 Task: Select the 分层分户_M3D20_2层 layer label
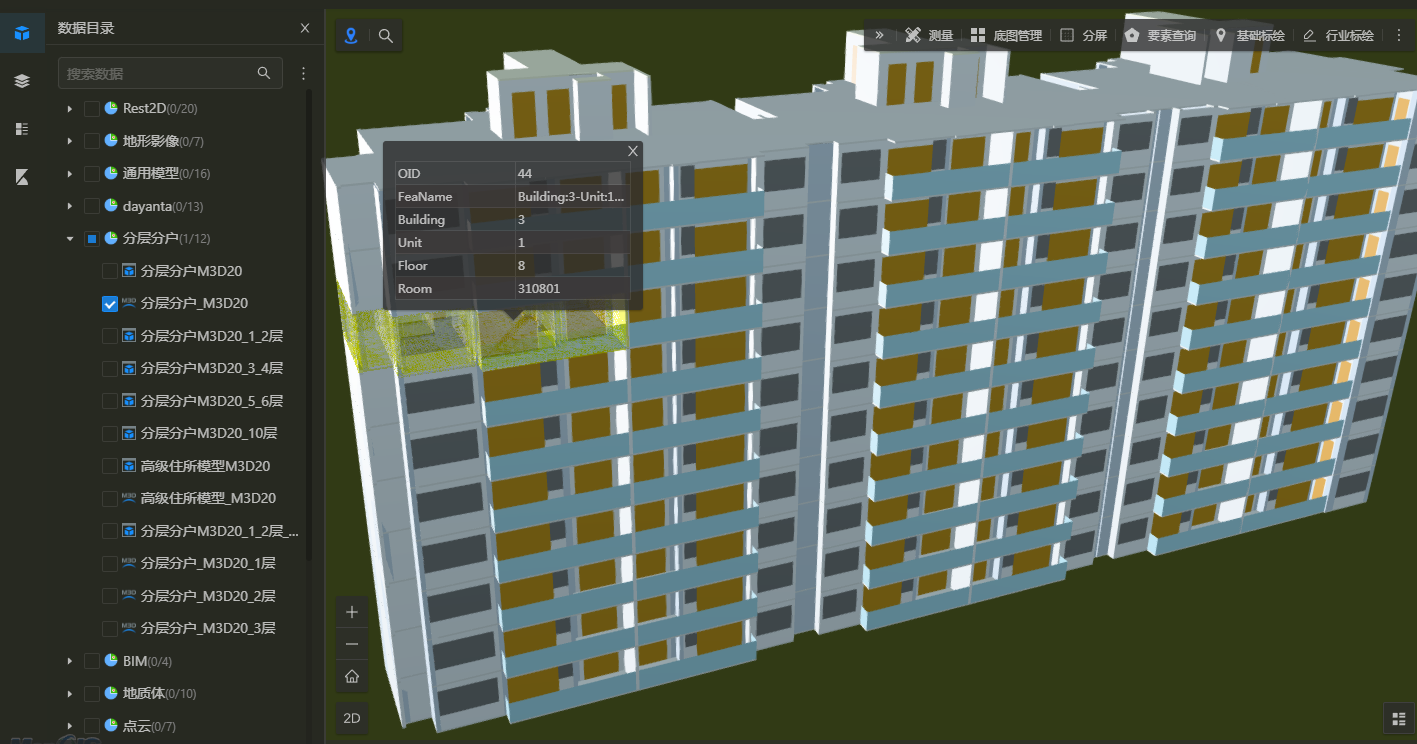tap(208, 596)
